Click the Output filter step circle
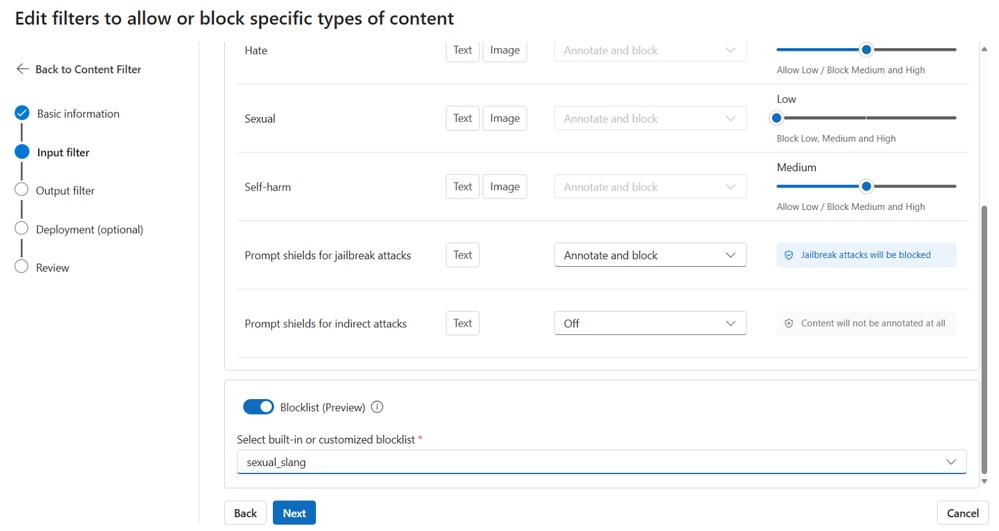This screenshot has width=999, height=531. 22,190
